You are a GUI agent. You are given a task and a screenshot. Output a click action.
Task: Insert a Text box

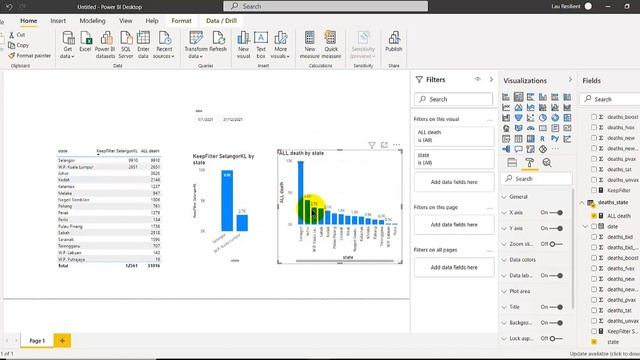click(261, 44)
